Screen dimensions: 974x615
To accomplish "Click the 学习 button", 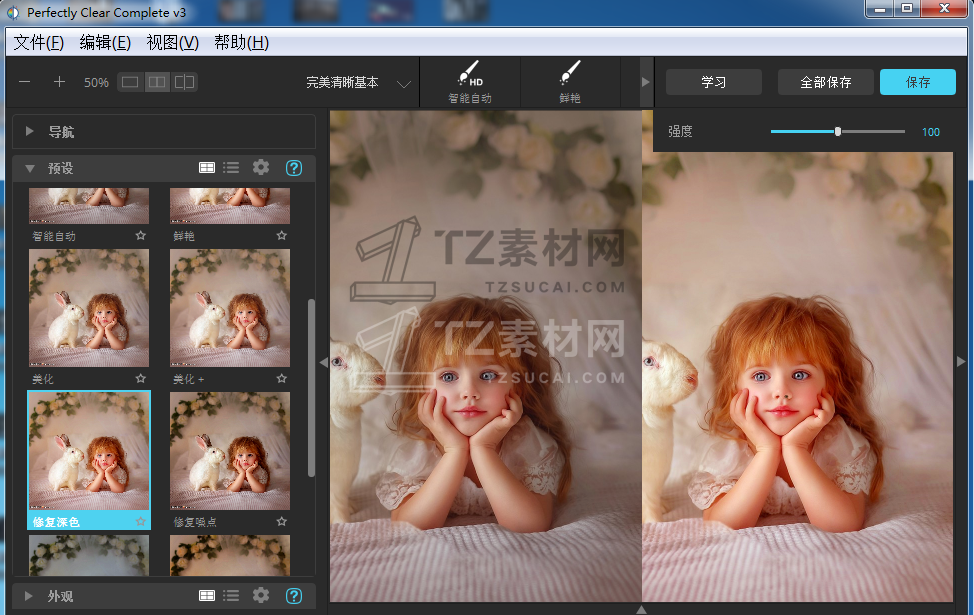I will (714, 82).
